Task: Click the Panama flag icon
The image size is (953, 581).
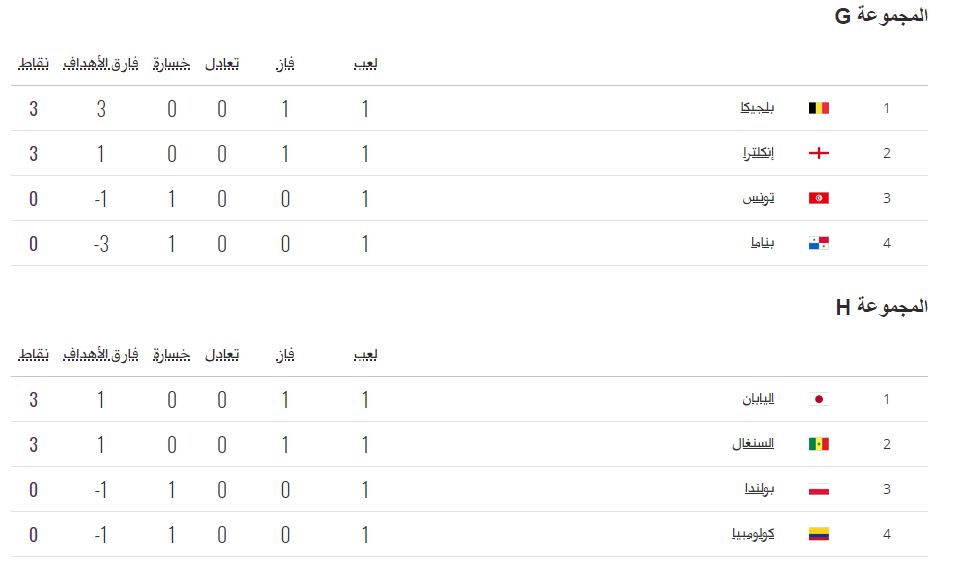Action: 819,243
